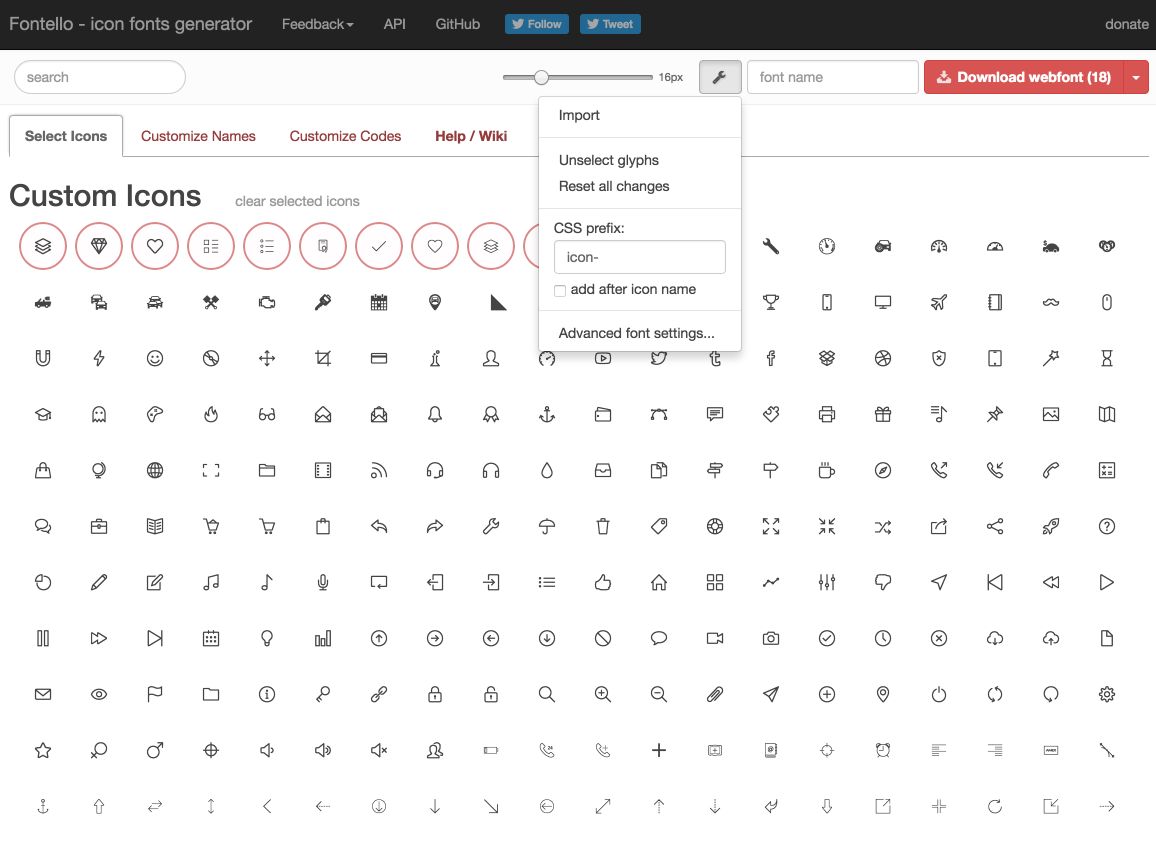Choose the settings gear icon glyph
1156x850 pixels.
[1107, 694]
